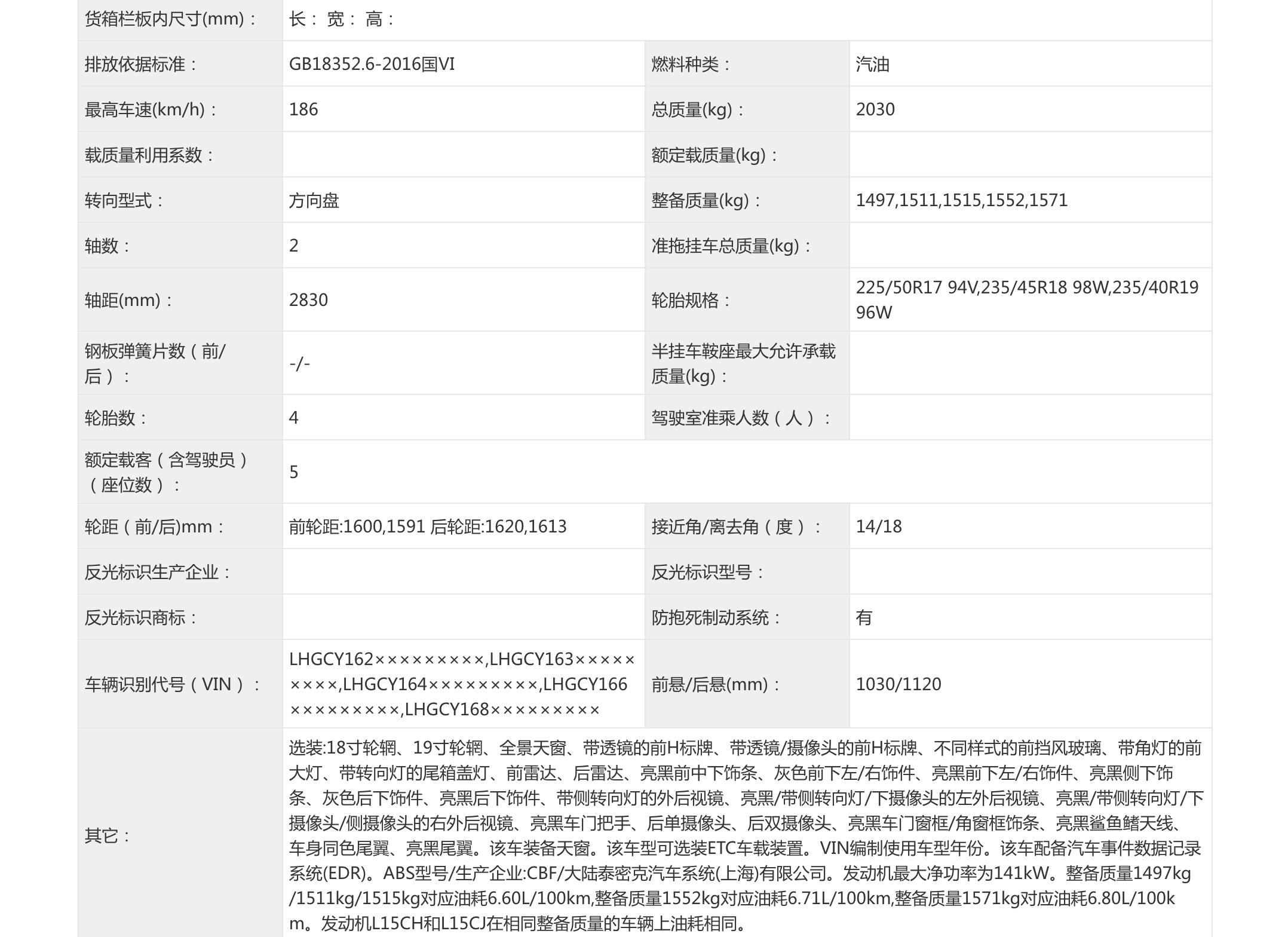Click the 发动机最大净功率为141kW text

tap(946, 873)
